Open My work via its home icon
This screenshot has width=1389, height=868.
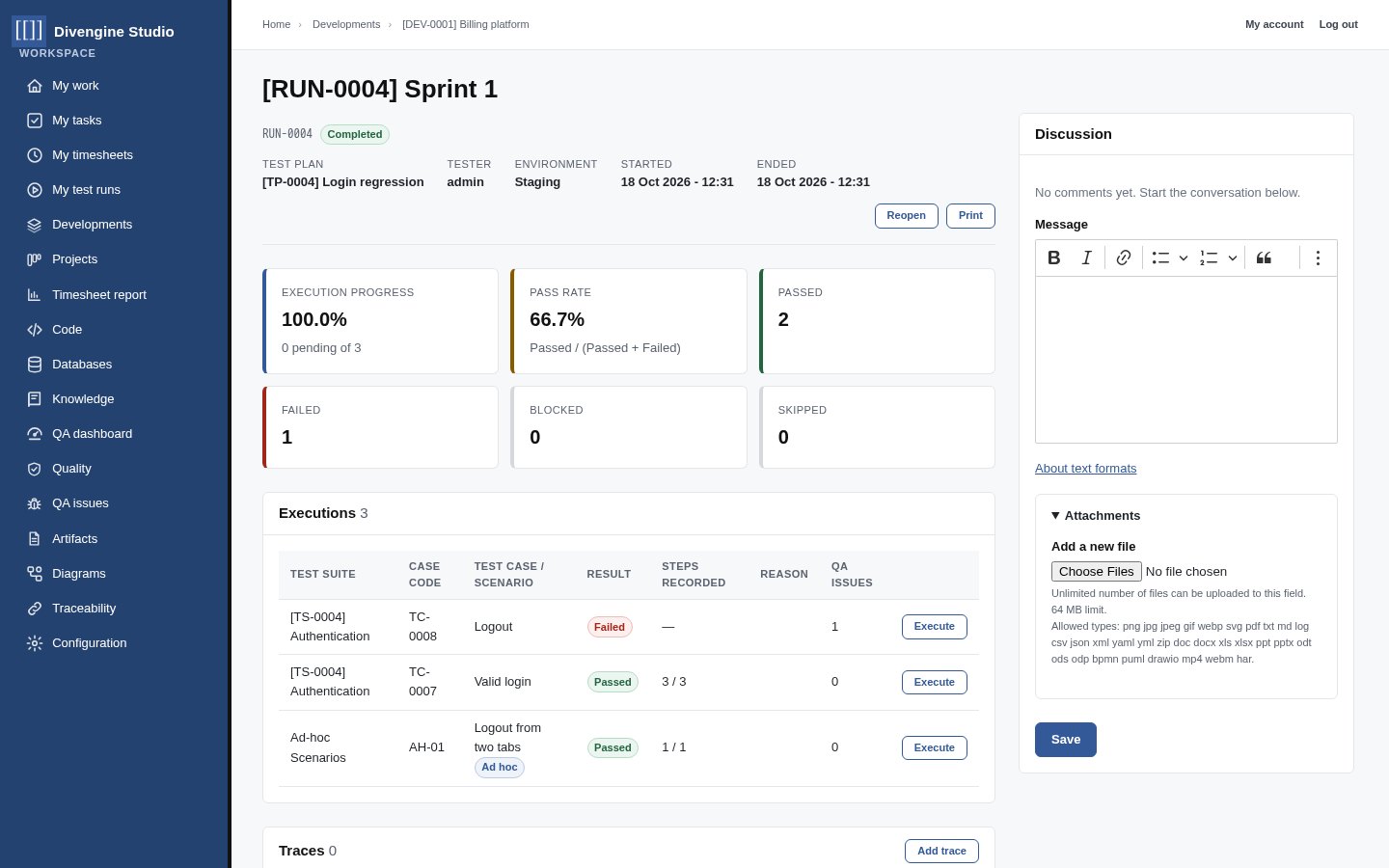pos(35,86)
